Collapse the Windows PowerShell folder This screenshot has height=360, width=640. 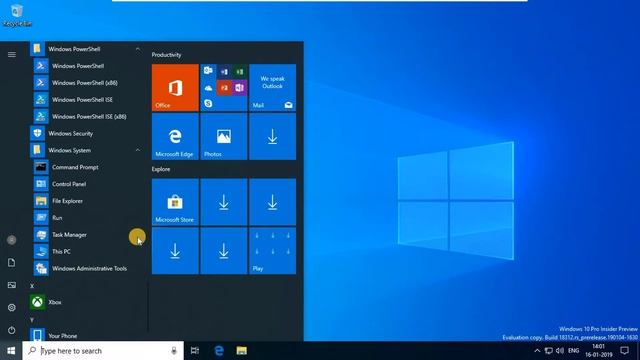(138, 49)
